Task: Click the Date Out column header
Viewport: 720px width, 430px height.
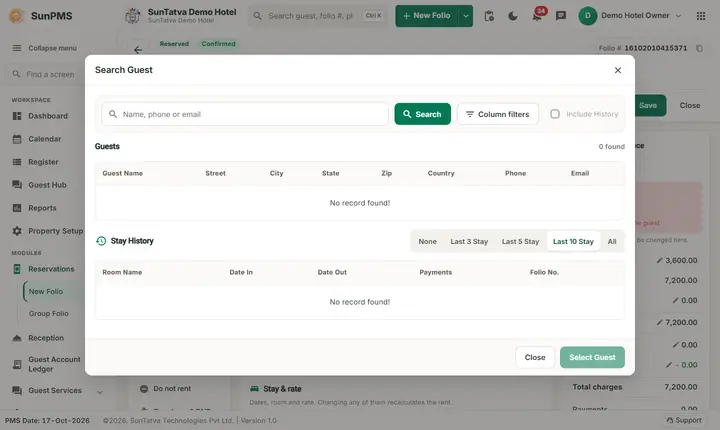Action: click(x=332, y=272)
